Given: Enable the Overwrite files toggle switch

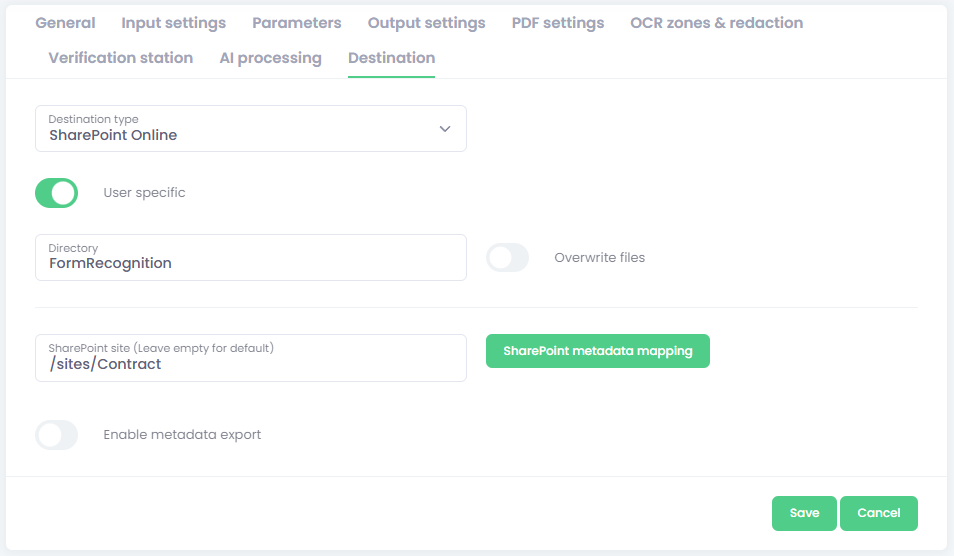Looking at the screenshot, I should [x=507, y=258].
